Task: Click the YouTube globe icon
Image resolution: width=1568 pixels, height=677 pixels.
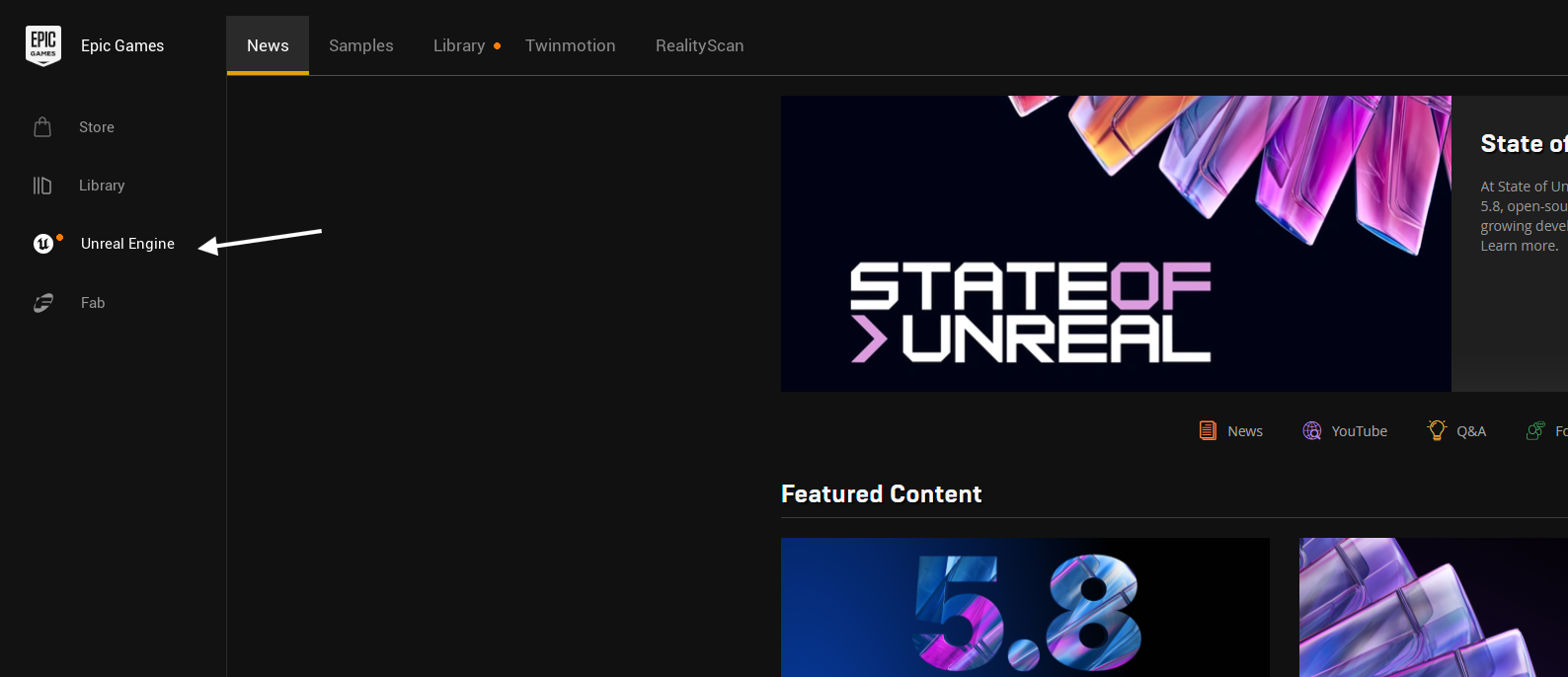Action: point(1312,430)
